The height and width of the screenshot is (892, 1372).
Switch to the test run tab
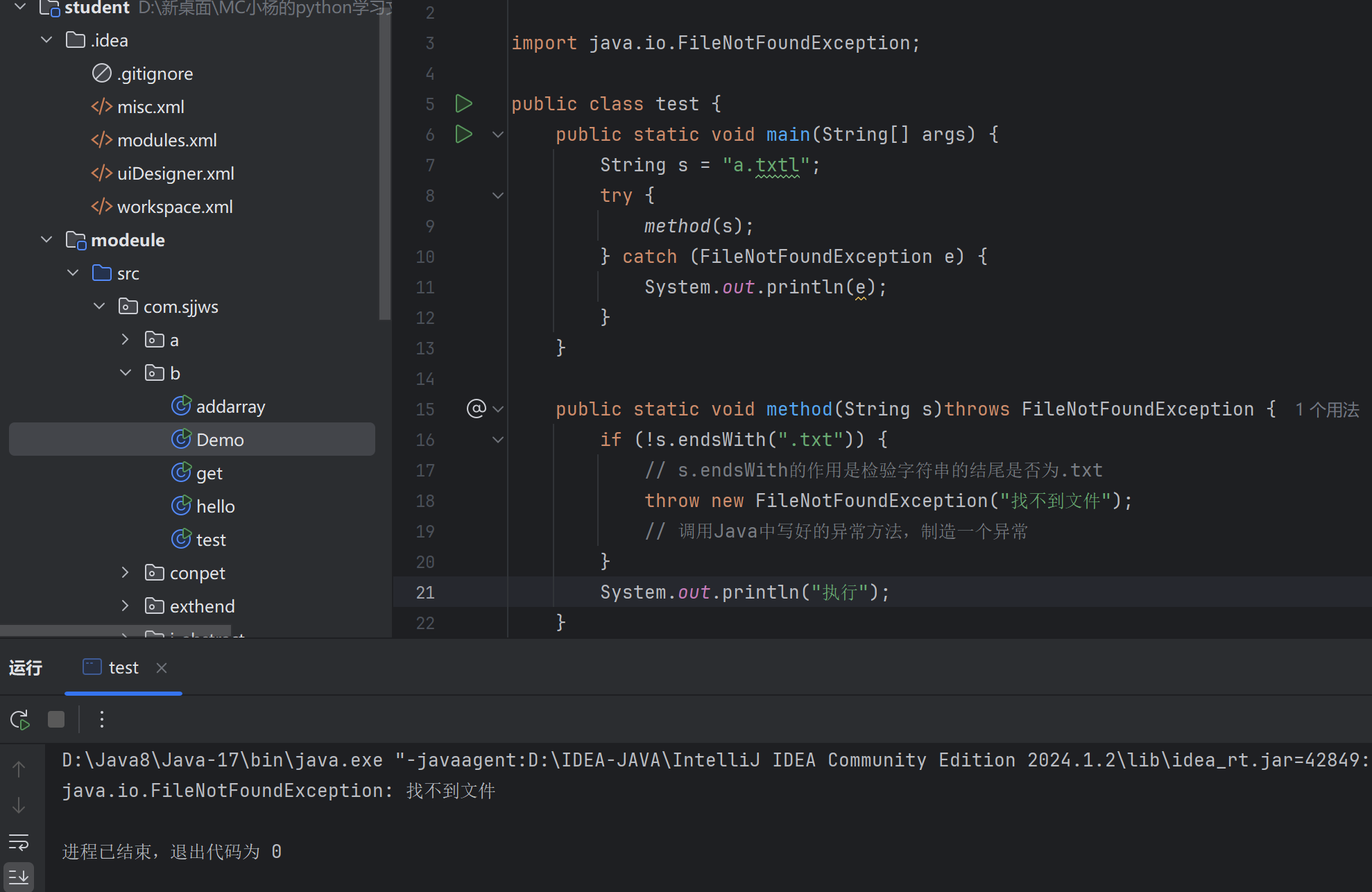(x=123, y=668)
